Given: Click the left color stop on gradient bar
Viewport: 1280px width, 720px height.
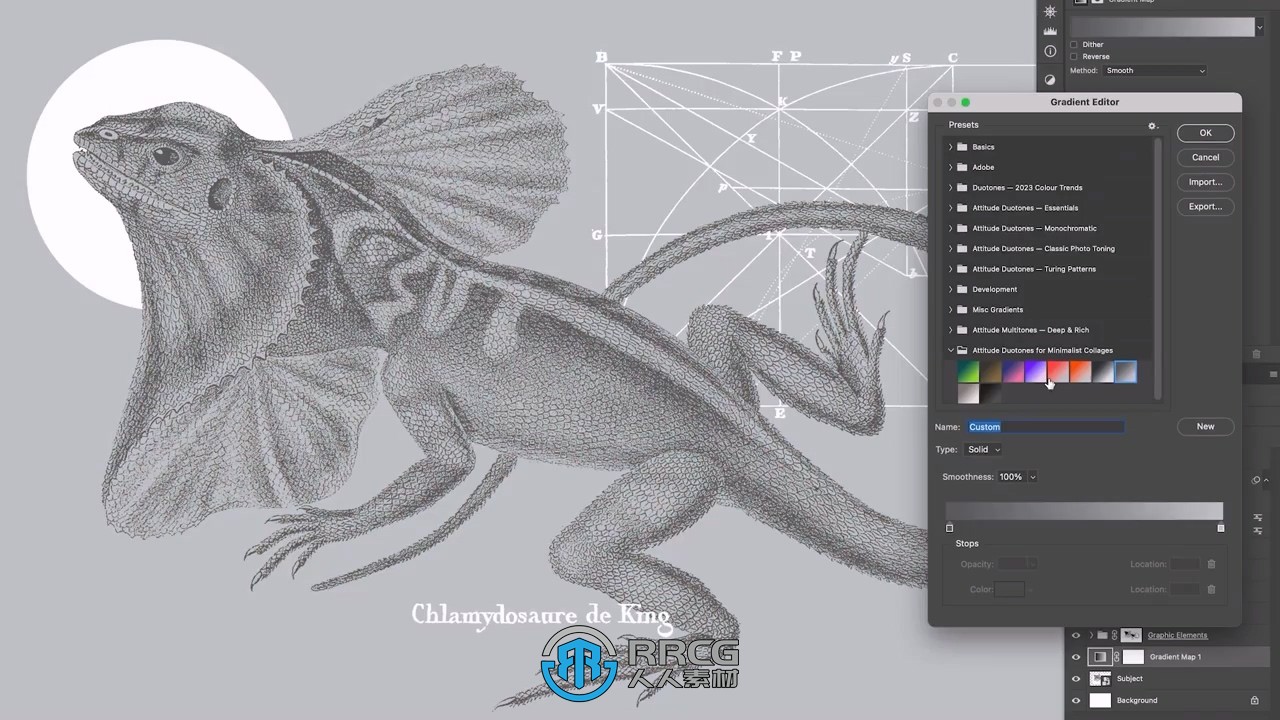Looking at the screenshot, I should (x=950, y=528).
